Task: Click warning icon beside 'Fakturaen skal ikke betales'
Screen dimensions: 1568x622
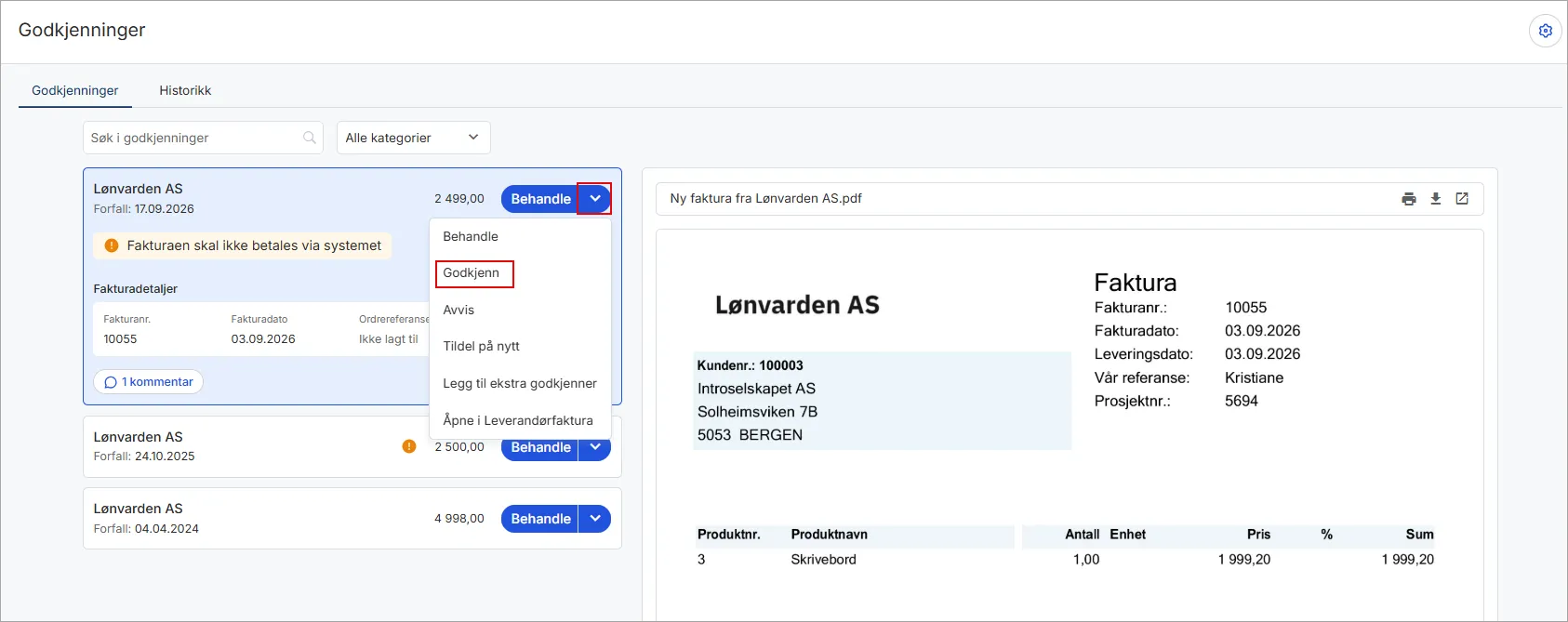Action: (112, 245)
